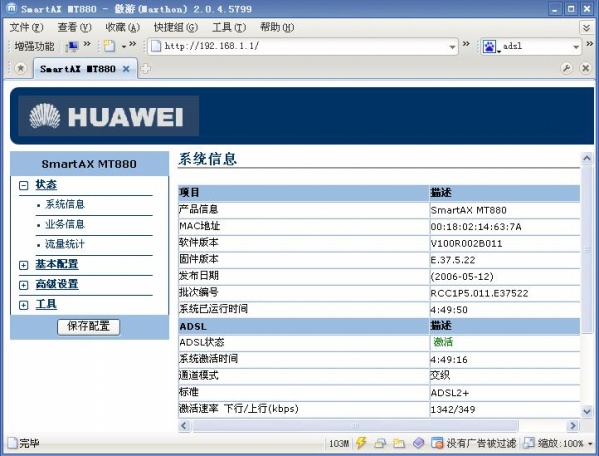Close the SmartAX MT880 tab
Image resolution: width=599 pixels, height=456 pixels.
point(126,69)
